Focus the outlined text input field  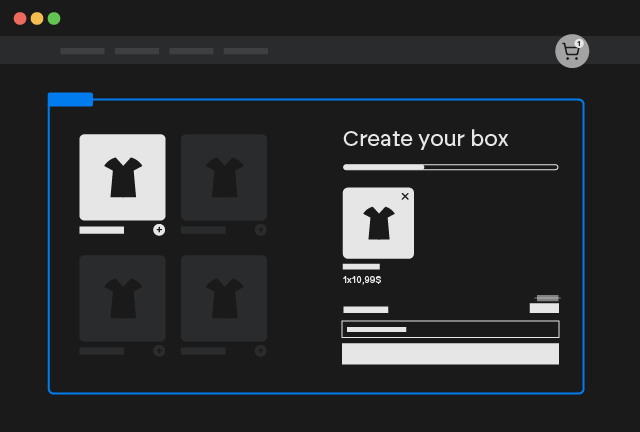click(x=450, y=329)
